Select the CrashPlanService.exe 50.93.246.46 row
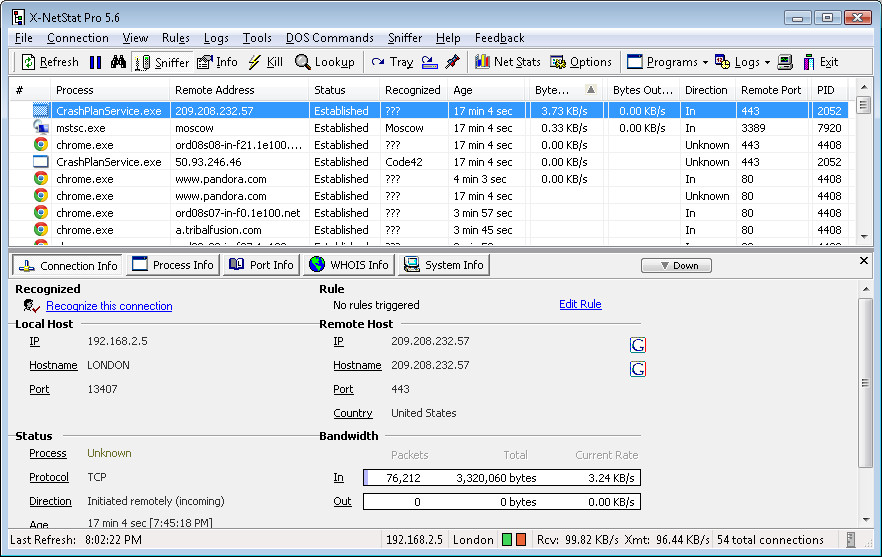 (x=429, y=162)
